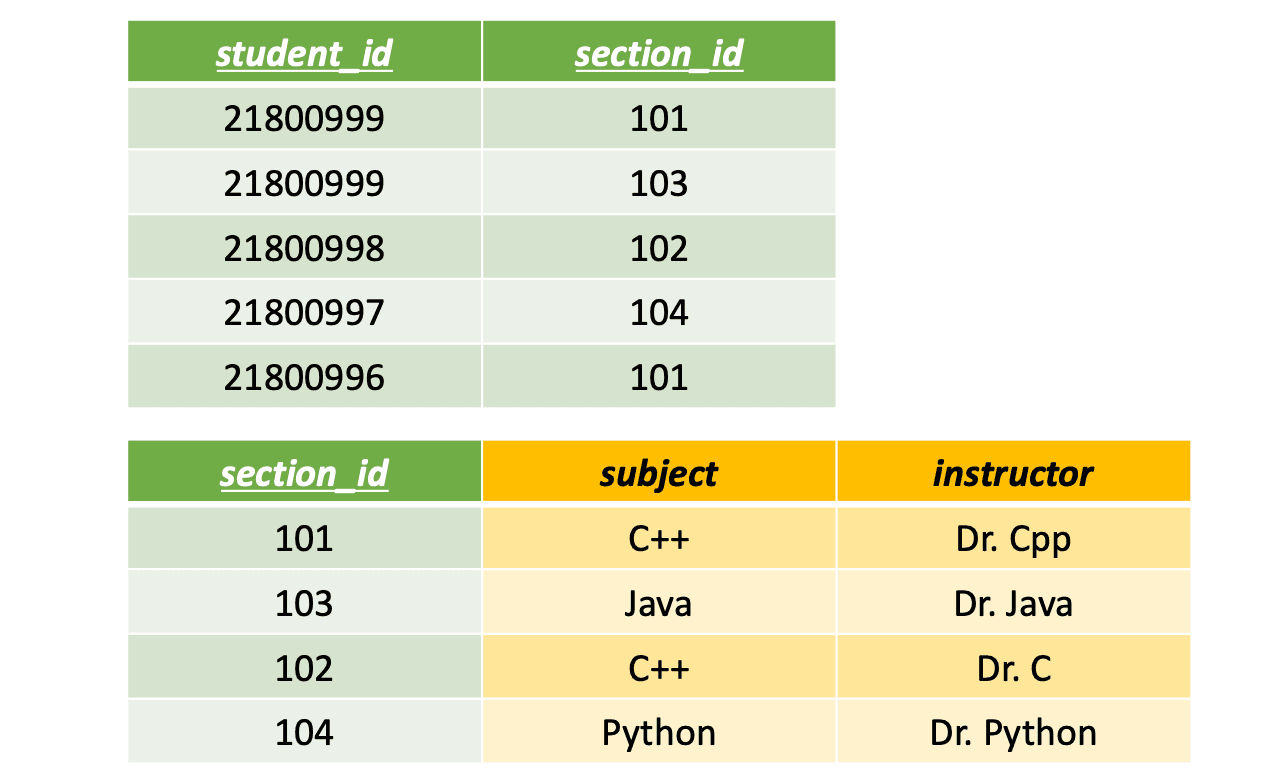Image resolution: width=1278 pixels, height=778 pixels.
Task: Click the Python subject cell
Action: click(659, 732)
